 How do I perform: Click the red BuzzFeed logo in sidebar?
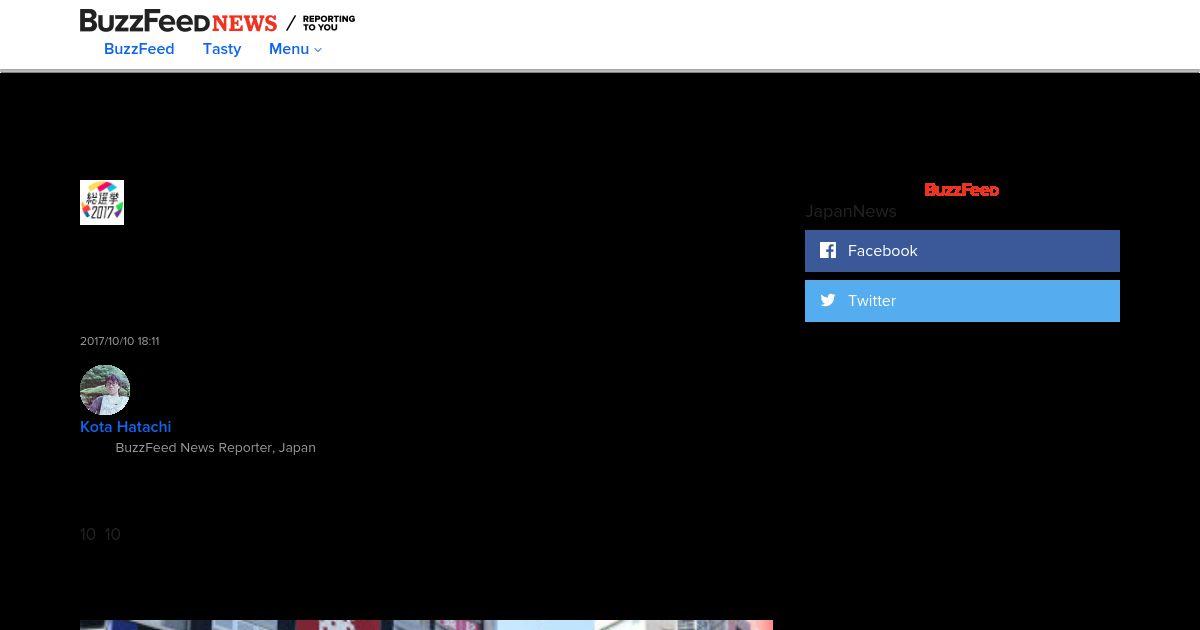point(961,190)
